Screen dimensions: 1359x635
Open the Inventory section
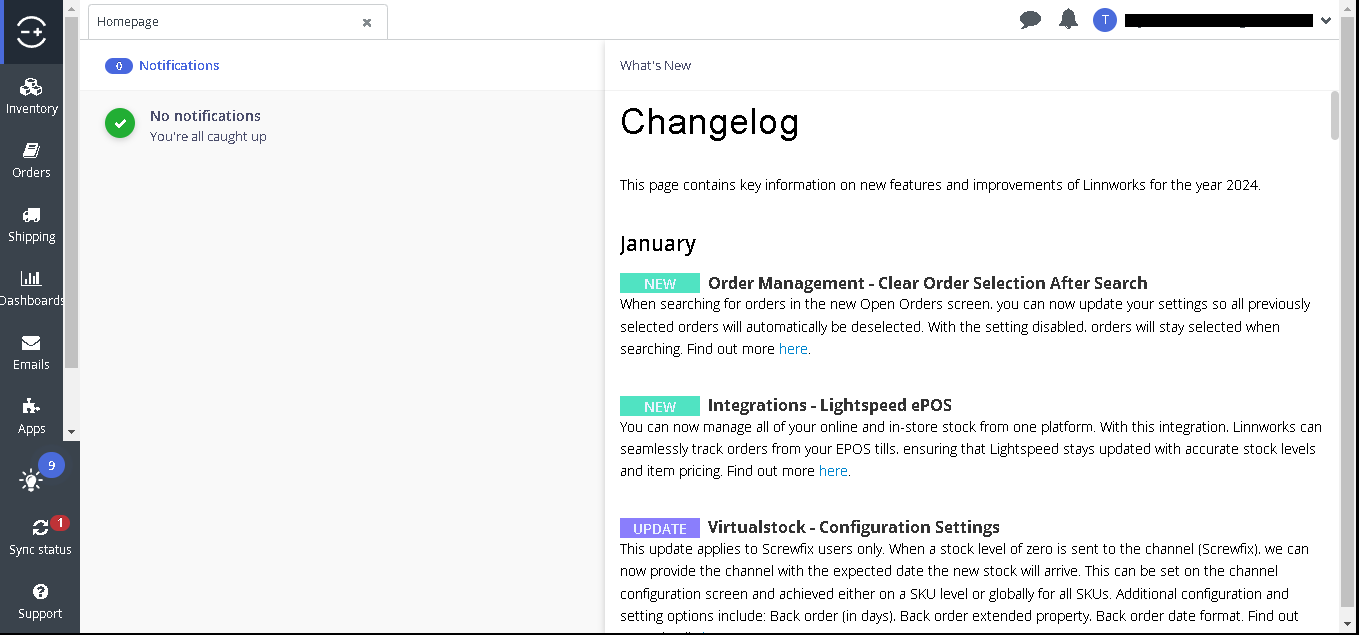pos(32,96)
